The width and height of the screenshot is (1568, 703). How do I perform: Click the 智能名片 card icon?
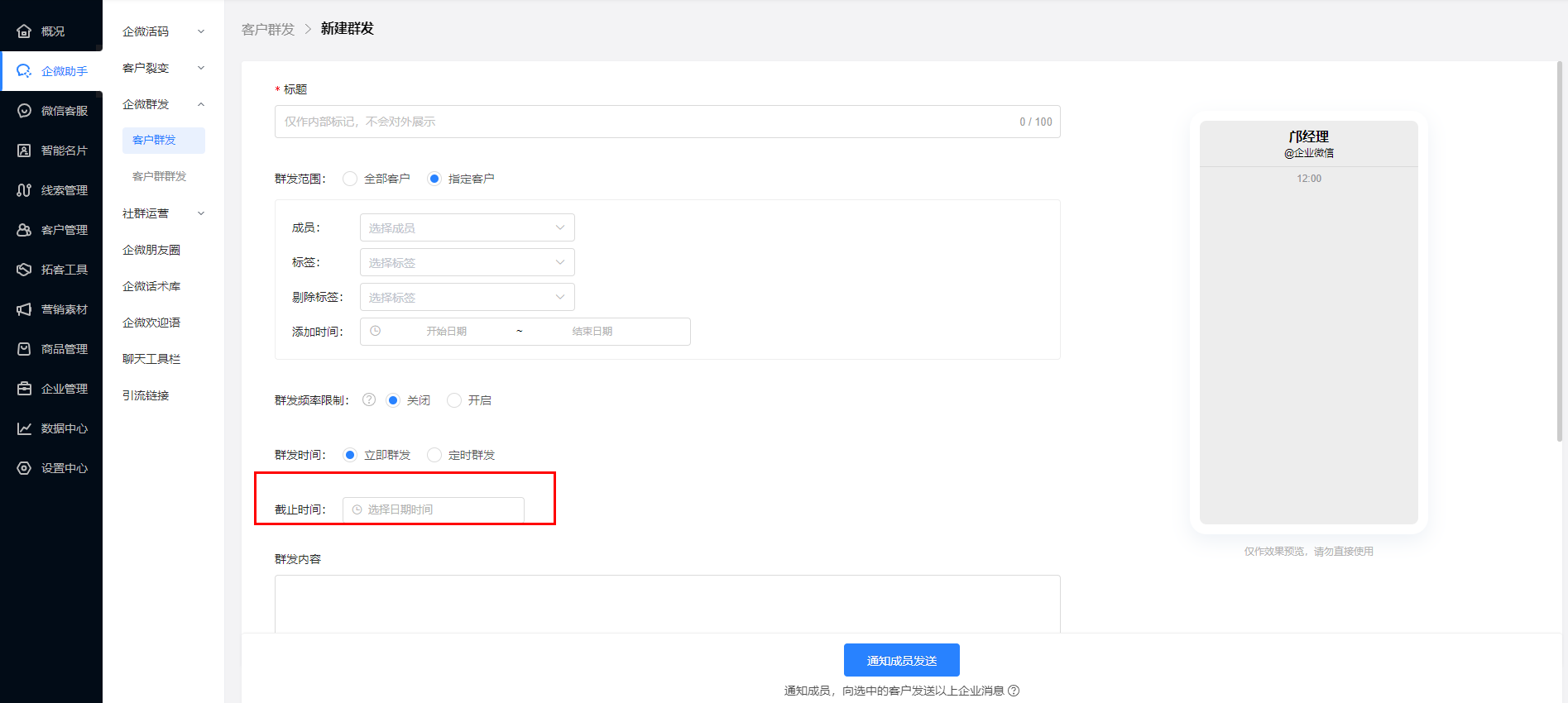(24, 151)
